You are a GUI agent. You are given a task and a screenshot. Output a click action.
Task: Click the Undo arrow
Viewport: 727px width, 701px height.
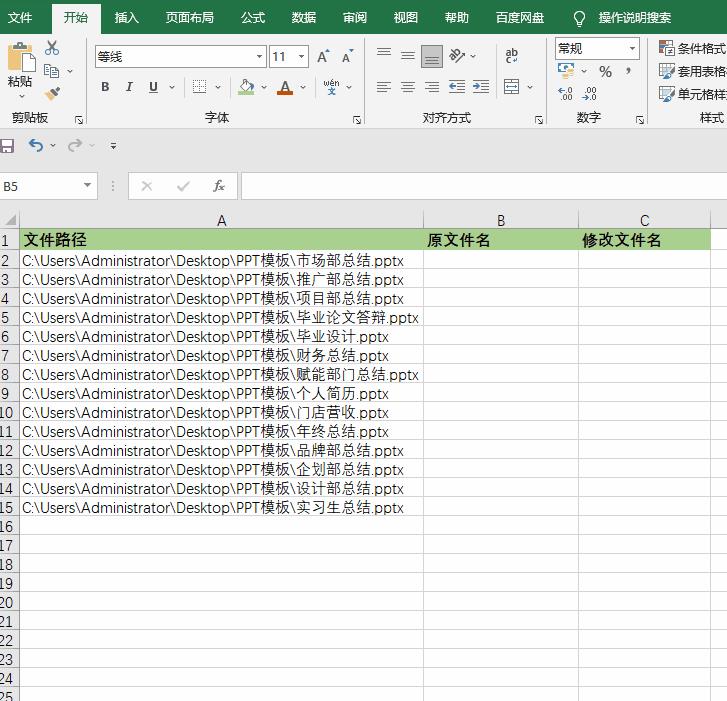click(36, 146)
